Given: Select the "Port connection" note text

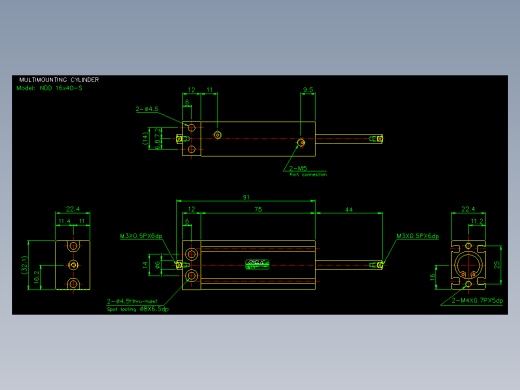Looking at the screenshot, I should (x=308, y=174).
